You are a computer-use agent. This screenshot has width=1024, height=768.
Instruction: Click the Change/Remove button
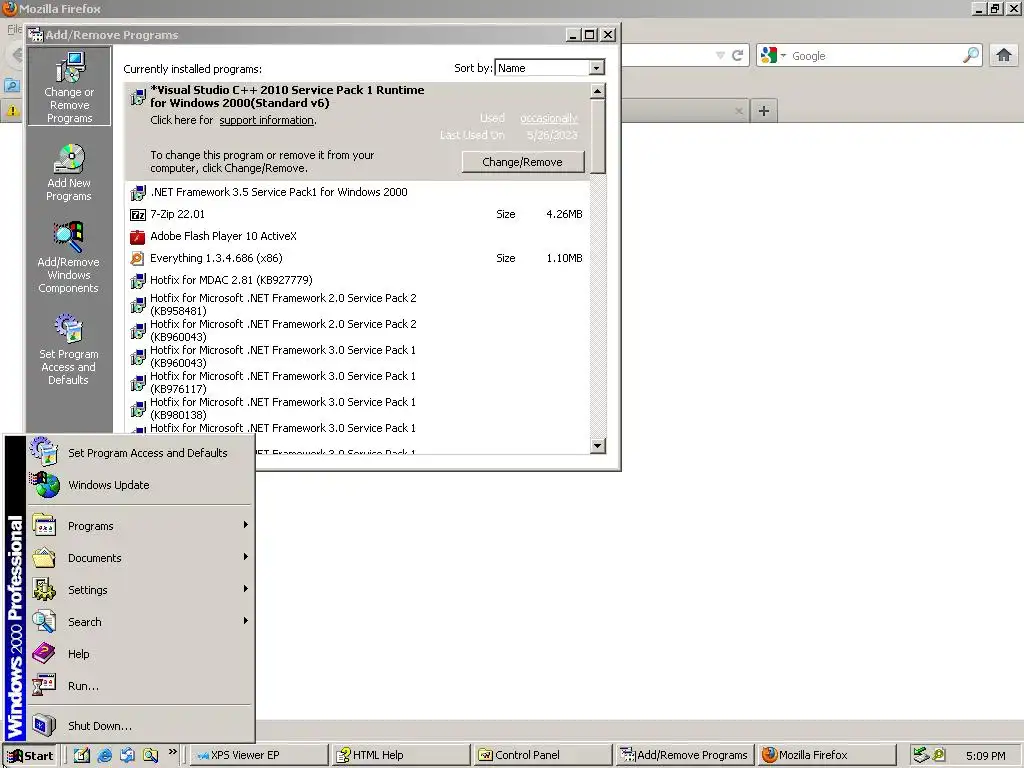(522, 162)
